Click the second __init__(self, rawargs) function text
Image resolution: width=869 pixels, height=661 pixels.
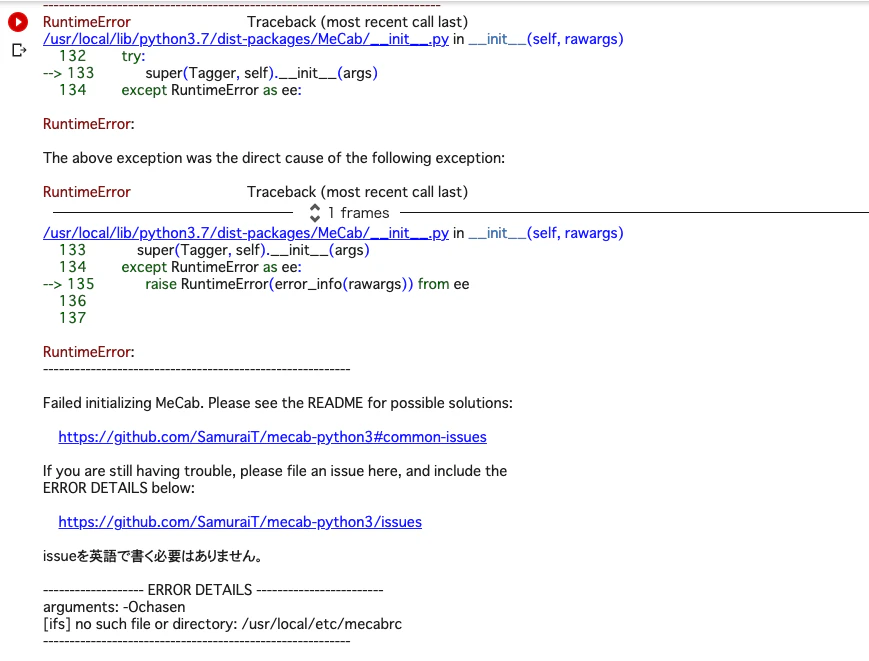[546, 233]
